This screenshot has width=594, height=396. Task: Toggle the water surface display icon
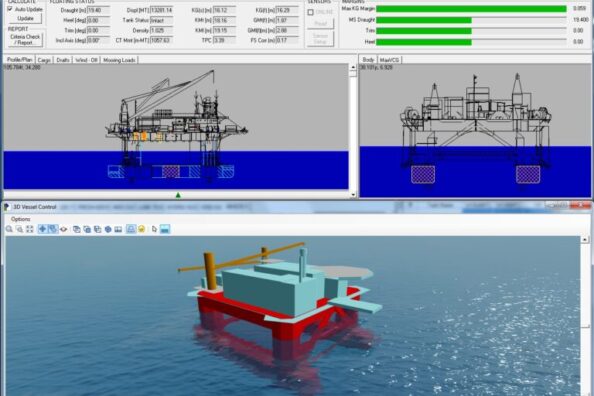pos(165,229)
